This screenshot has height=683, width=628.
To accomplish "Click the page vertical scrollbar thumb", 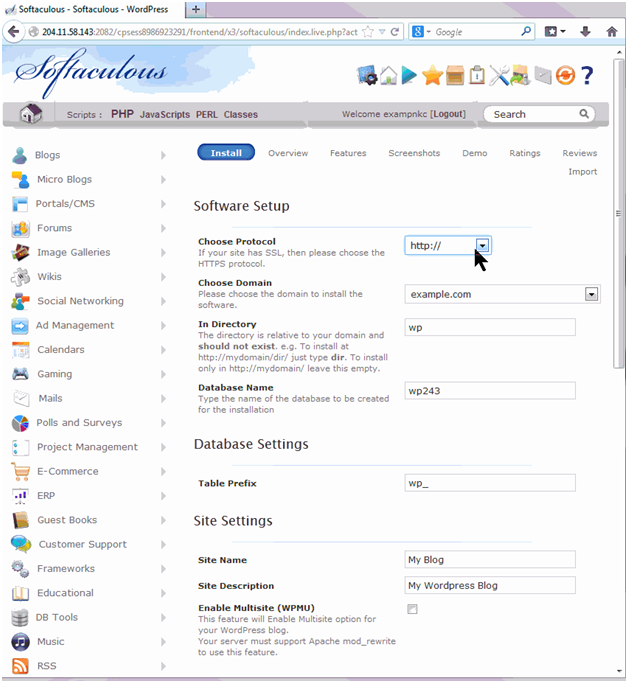I will coord(618,213).
